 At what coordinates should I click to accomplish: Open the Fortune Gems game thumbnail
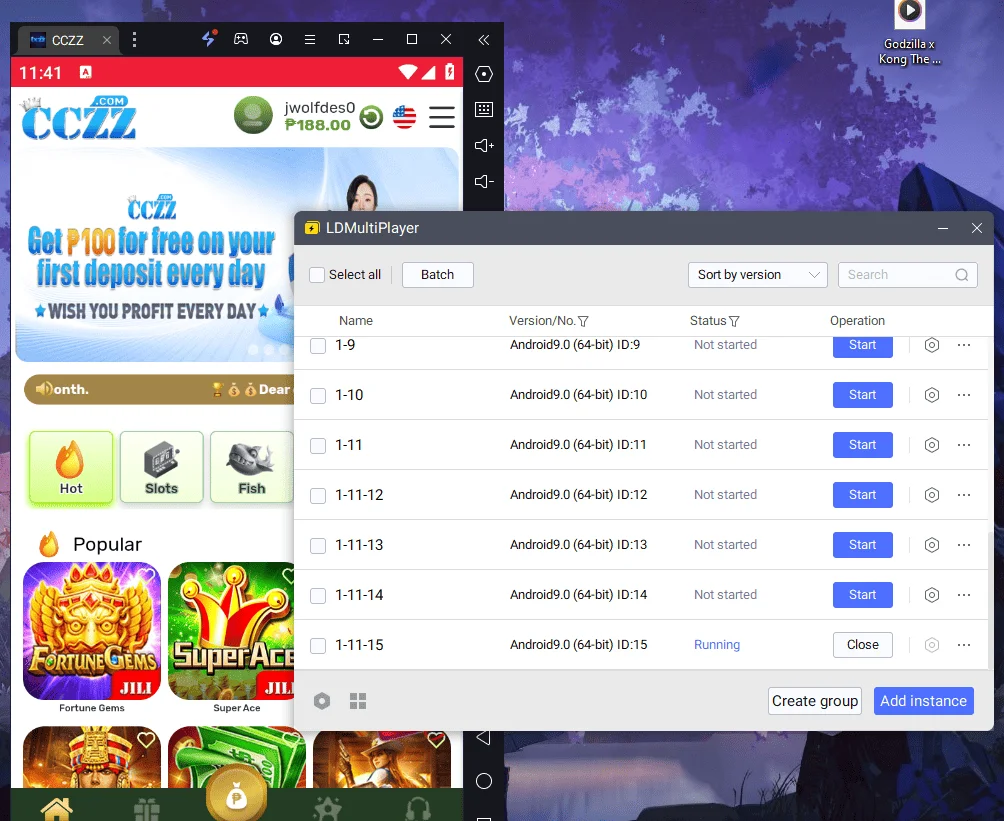point(92,631)
